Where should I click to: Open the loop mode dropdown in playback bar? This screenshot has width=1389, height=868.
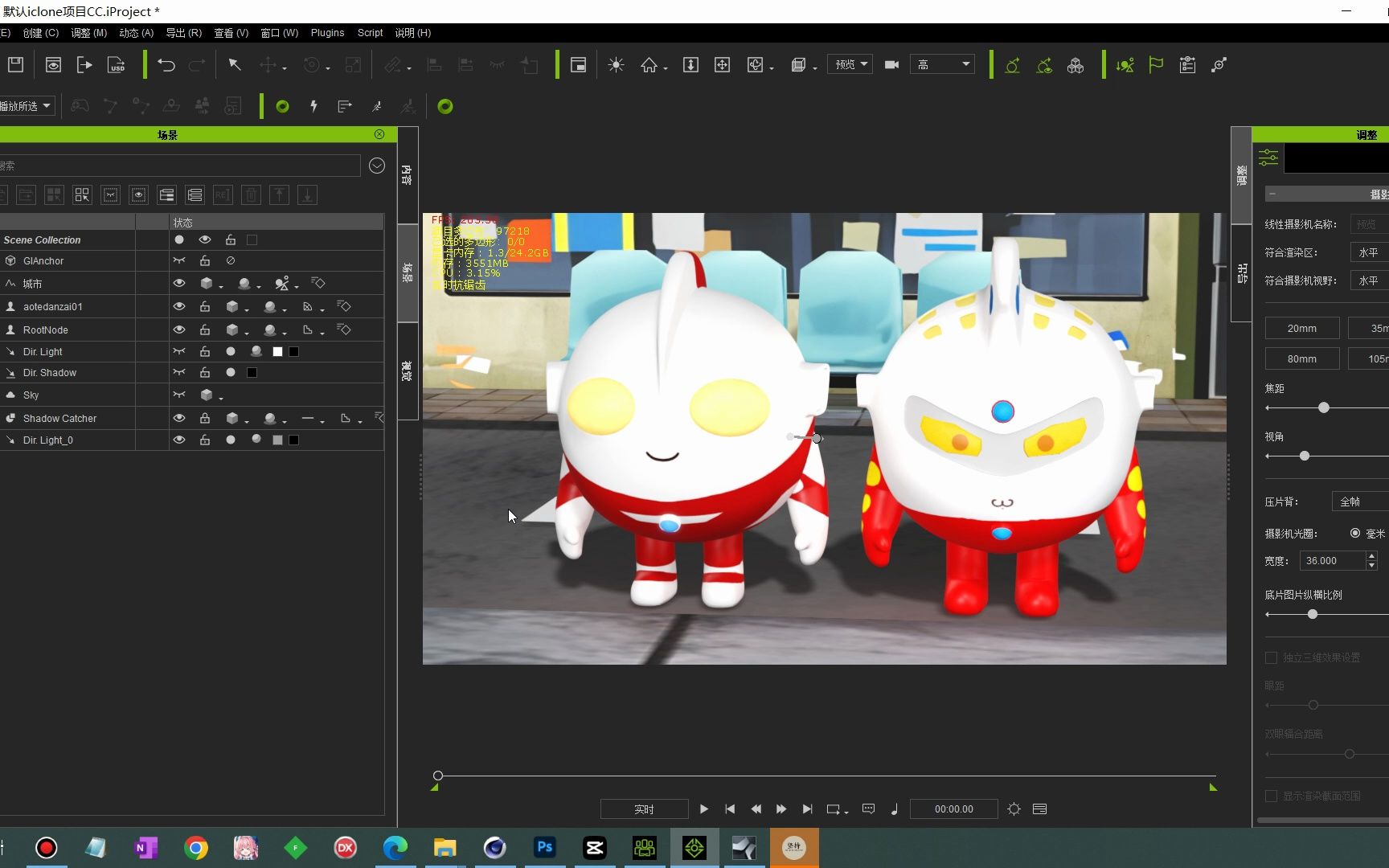(837, 809)
